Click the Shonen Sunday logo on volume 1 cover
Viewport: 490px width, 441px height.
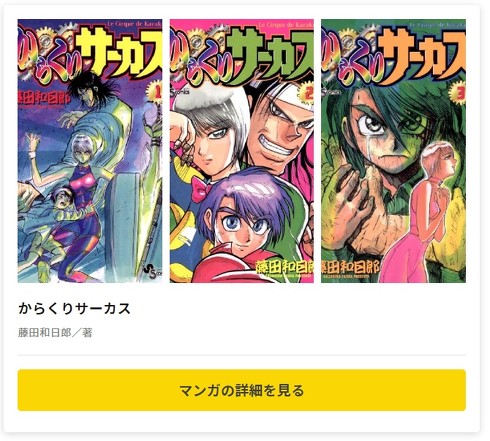tap(154, 274)
